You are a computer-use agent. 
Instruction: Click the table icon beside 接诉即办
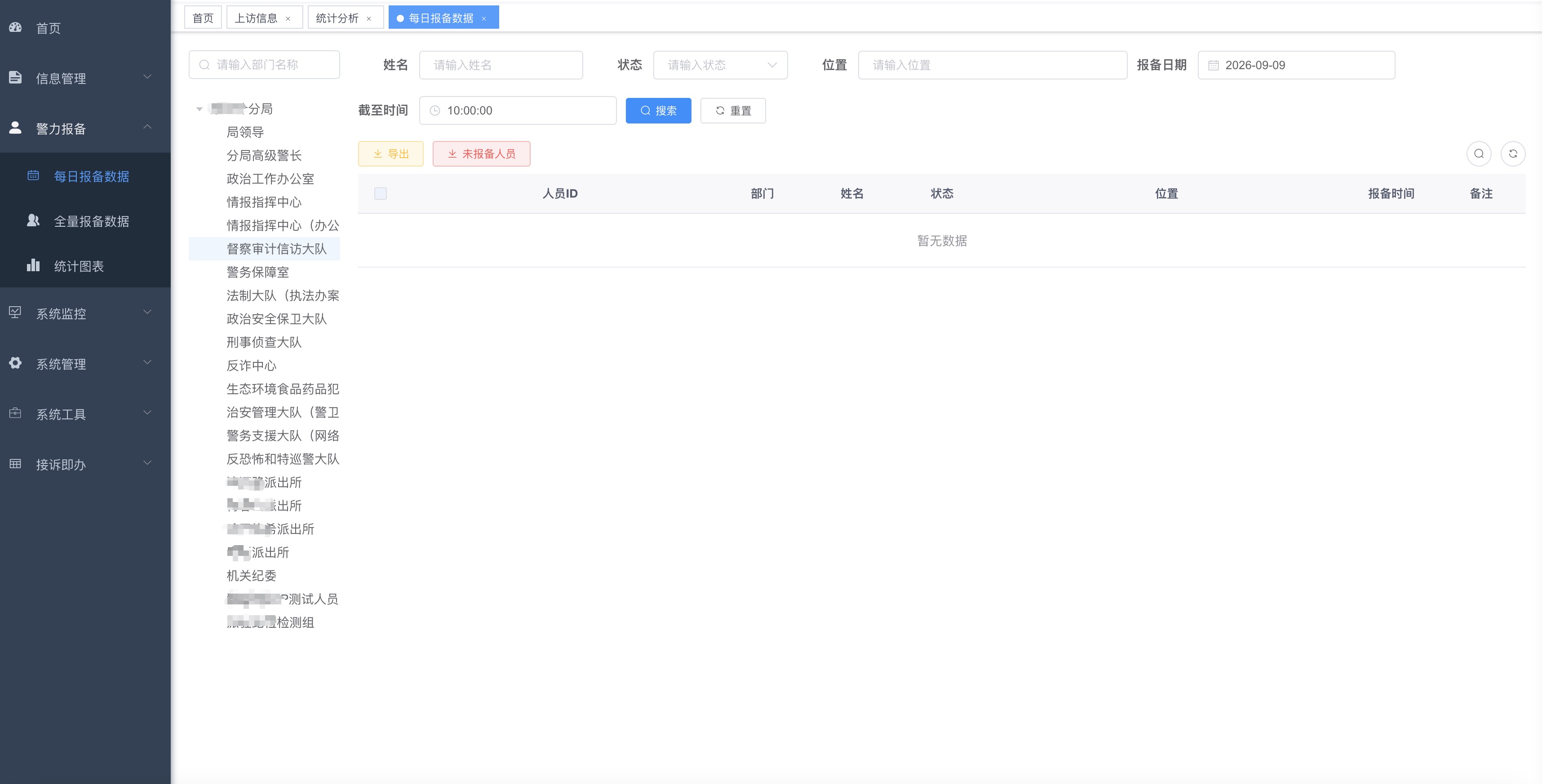[x=16, y=463]
